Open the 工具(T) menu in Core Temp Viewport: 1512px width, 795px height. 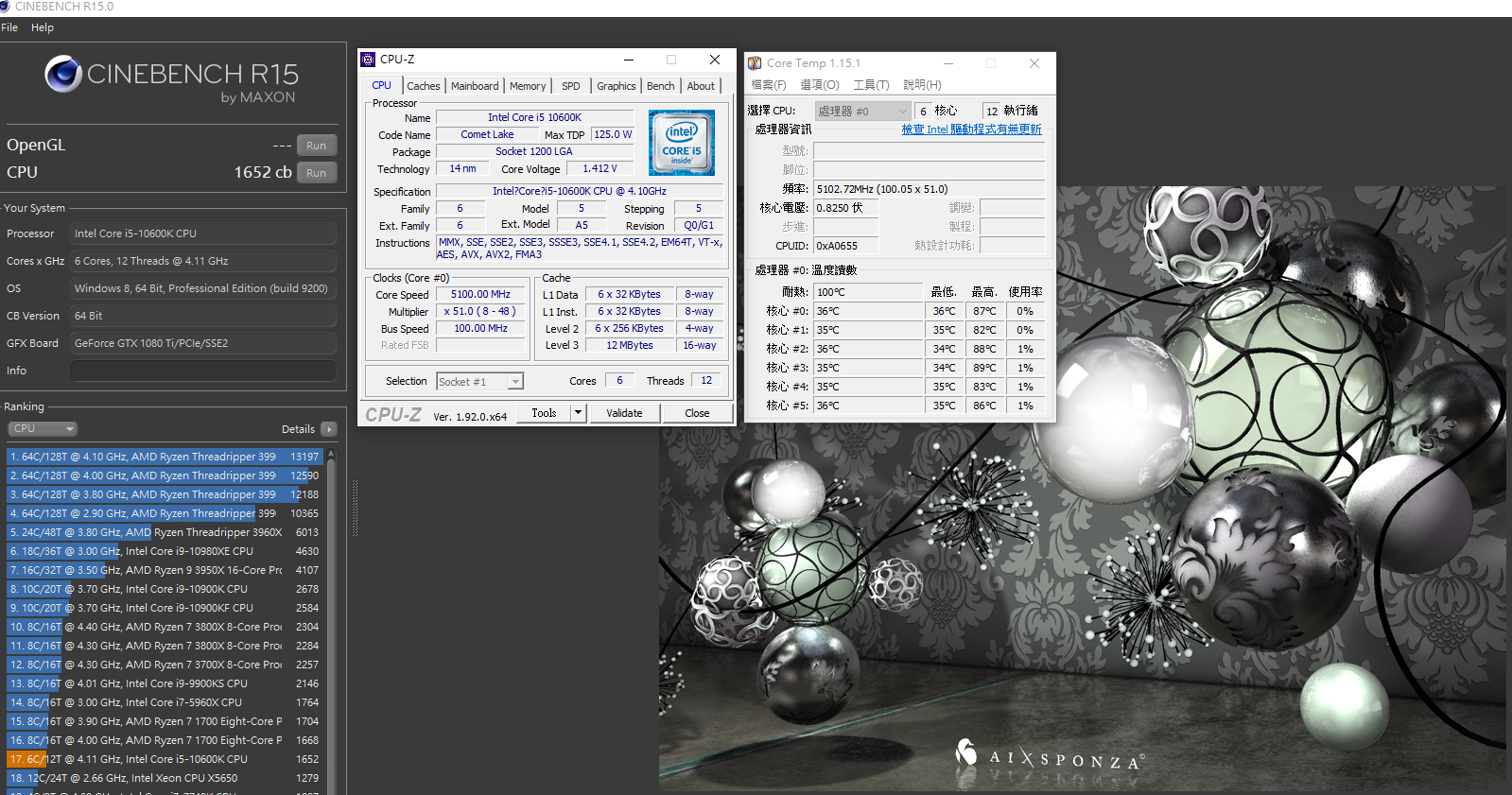tap(871, 85)
